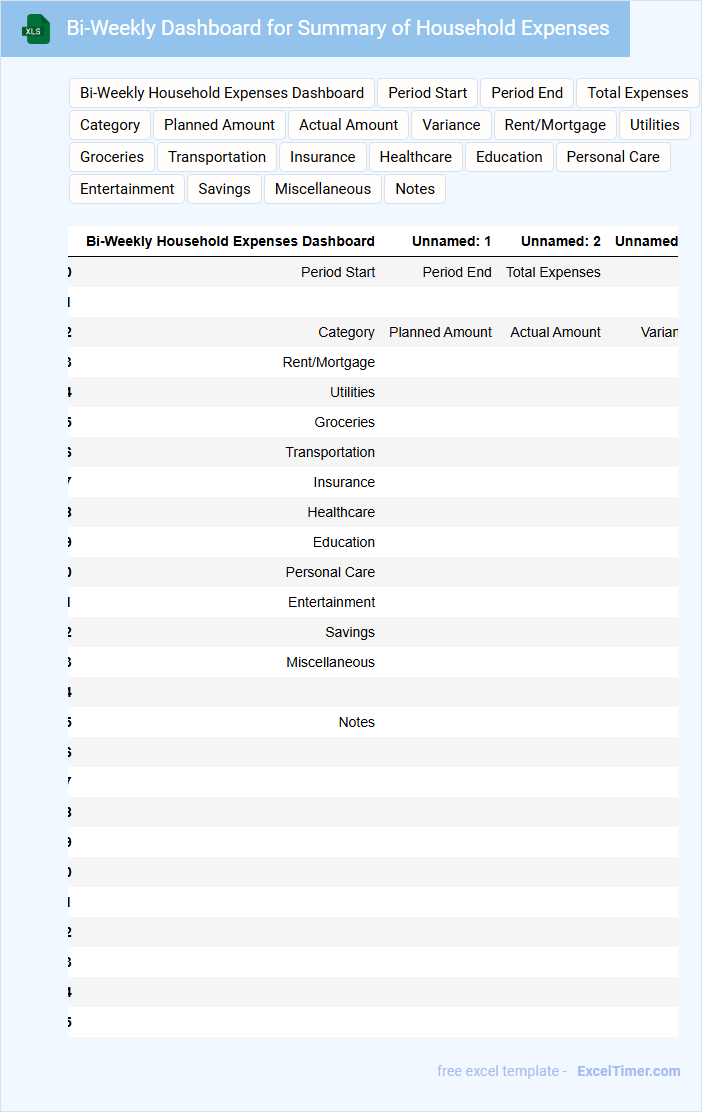Select the Period End tag

click(x=527, y=93)
